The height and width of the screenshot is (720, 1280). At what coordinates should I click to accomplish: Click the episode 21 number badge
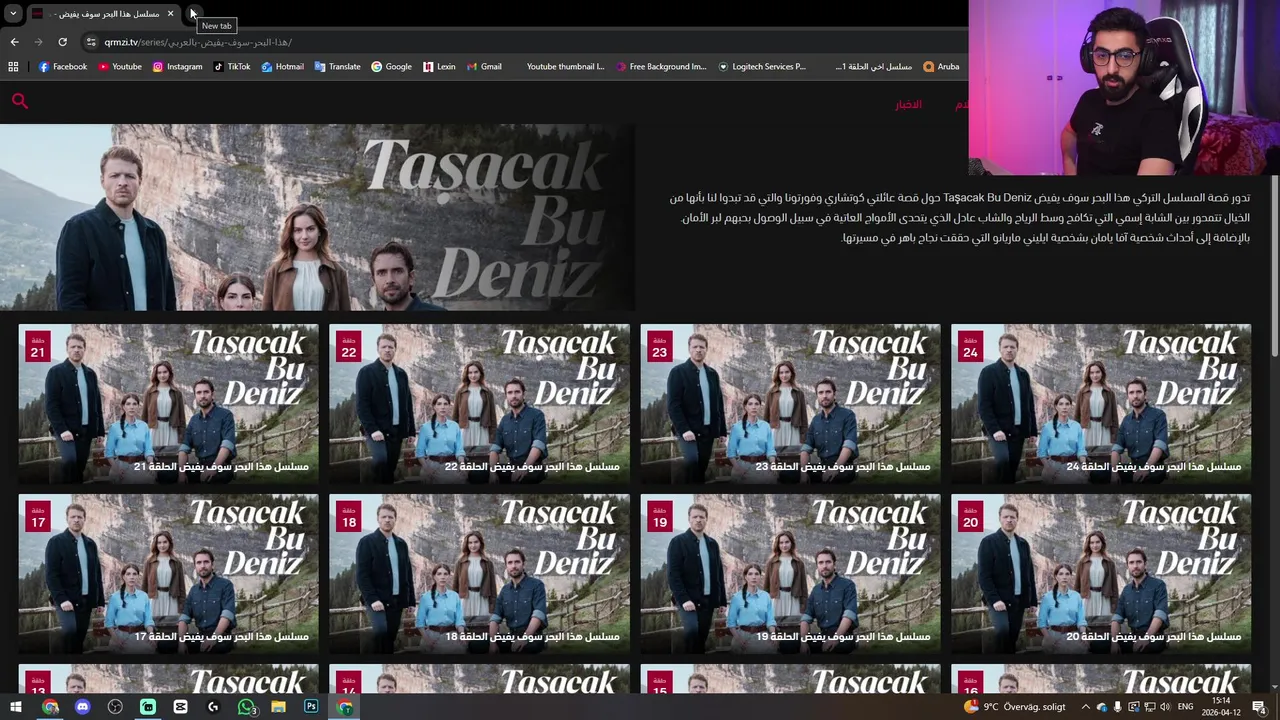(x=38, y=346)
